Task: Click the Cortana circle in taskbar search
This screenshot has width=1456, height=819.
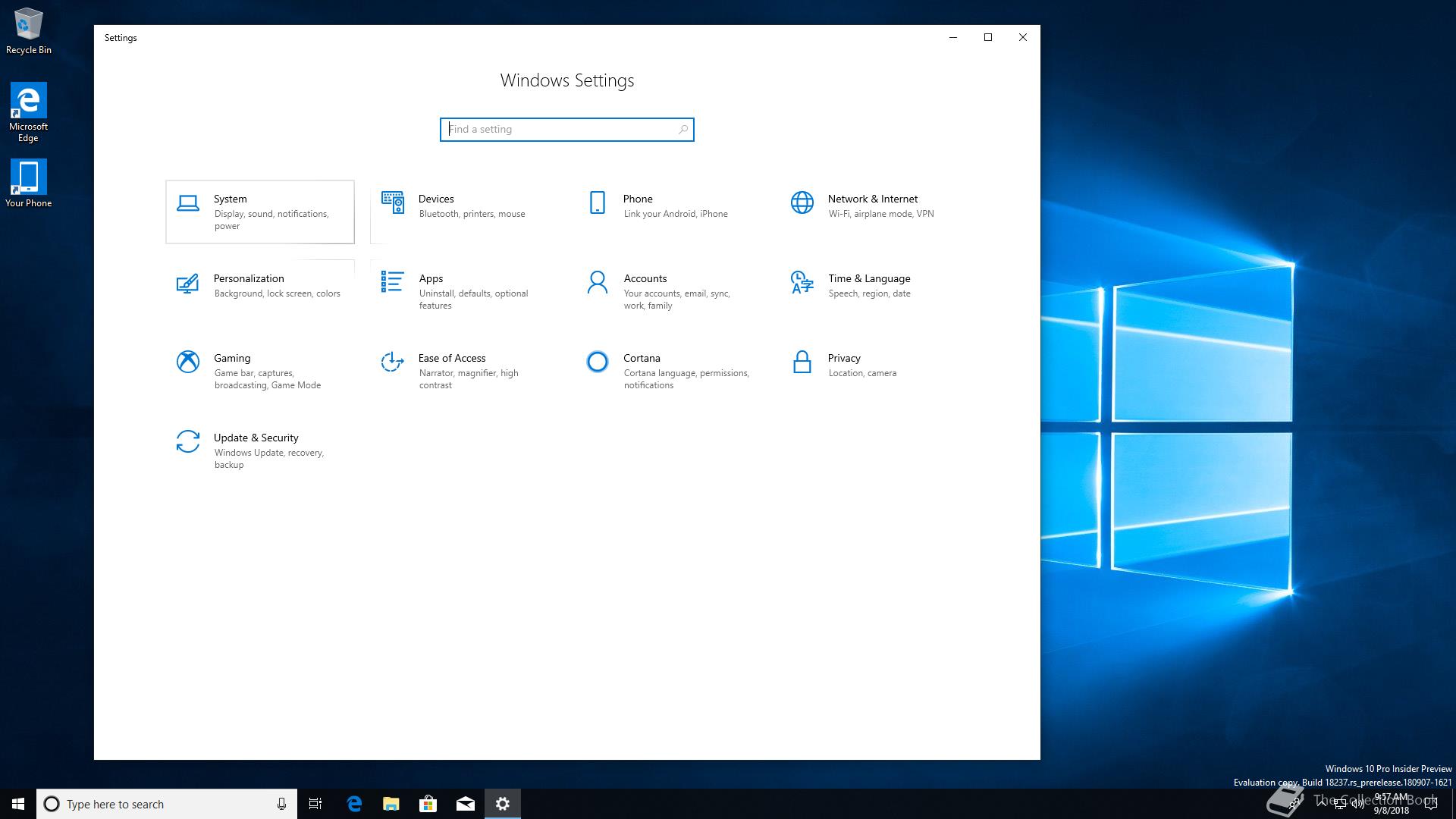Action: (52, 804)
